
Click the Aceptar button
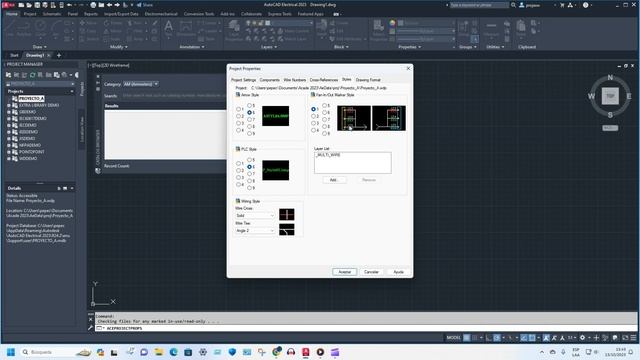(344, 272)
